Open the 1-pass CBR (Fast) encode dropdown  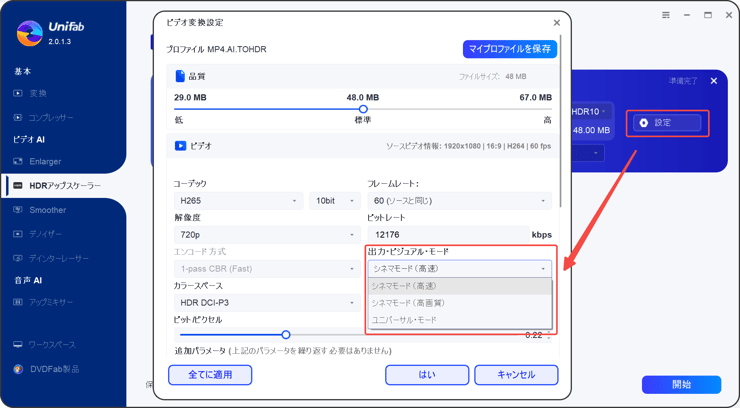(267, 269)
